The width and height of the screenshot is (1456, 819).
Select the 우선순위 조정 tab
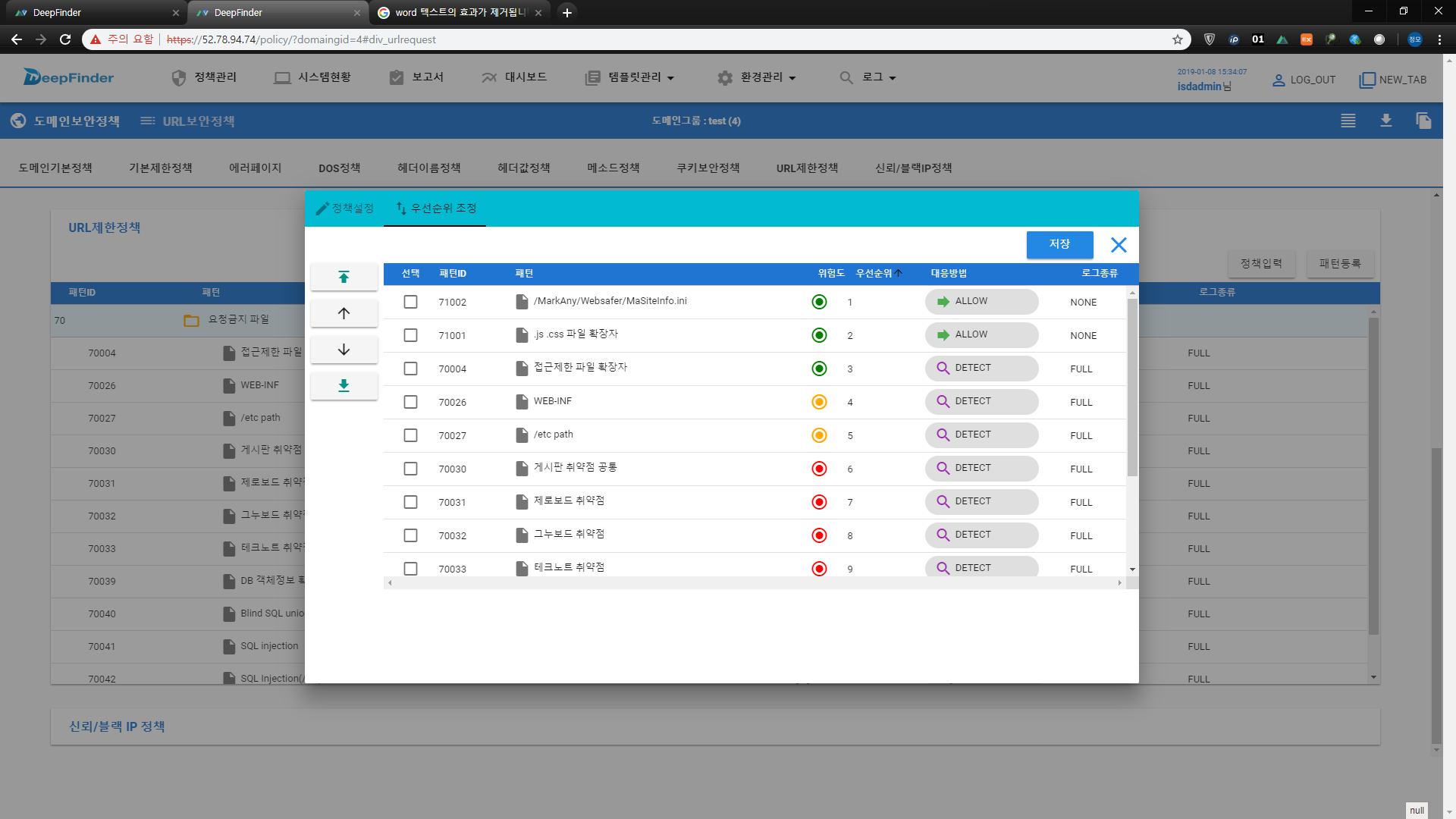pos(436,208)
